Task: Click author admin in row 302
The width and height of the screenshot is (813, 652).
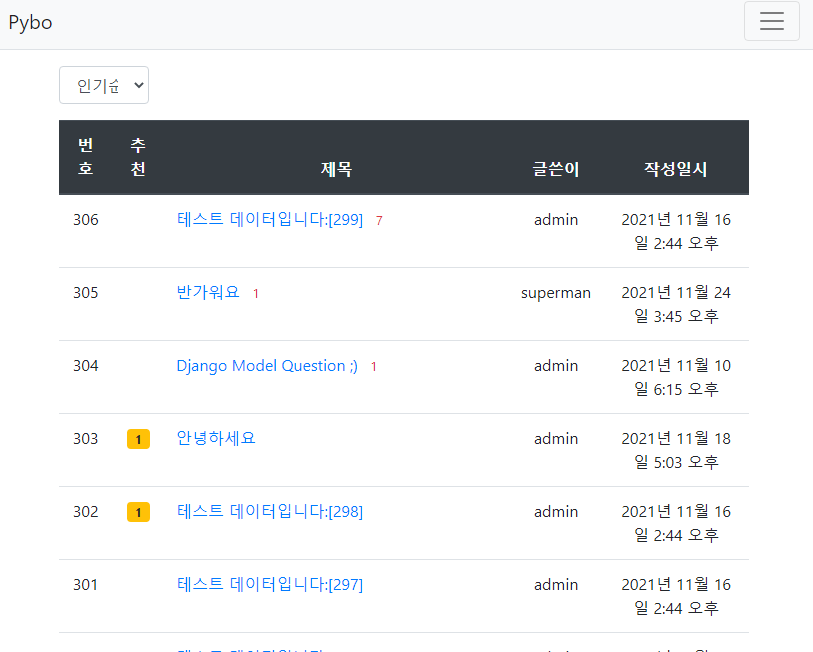Action: [556, 512]
